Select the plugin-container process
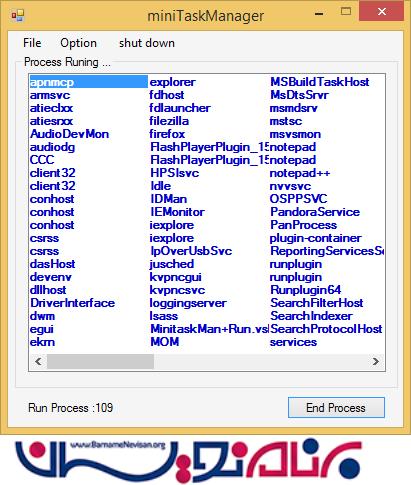Viewport: 411px width, 485px height. point(315,238)
